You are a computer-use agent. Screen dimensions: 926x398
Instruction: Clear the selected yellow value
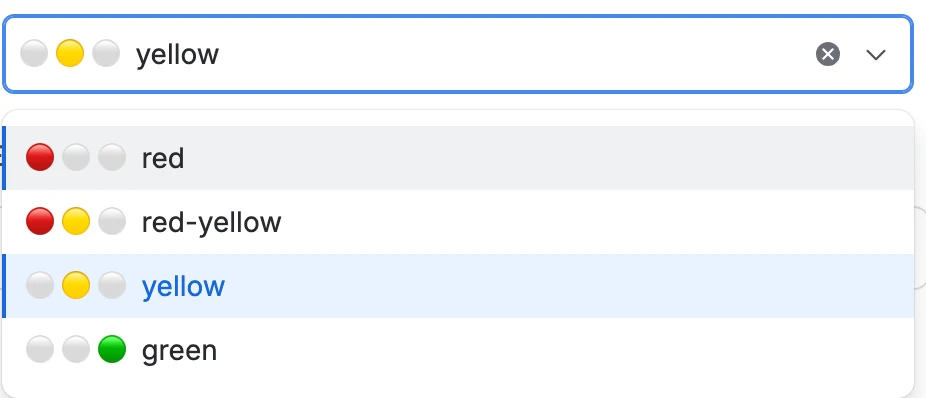point(828,54)
